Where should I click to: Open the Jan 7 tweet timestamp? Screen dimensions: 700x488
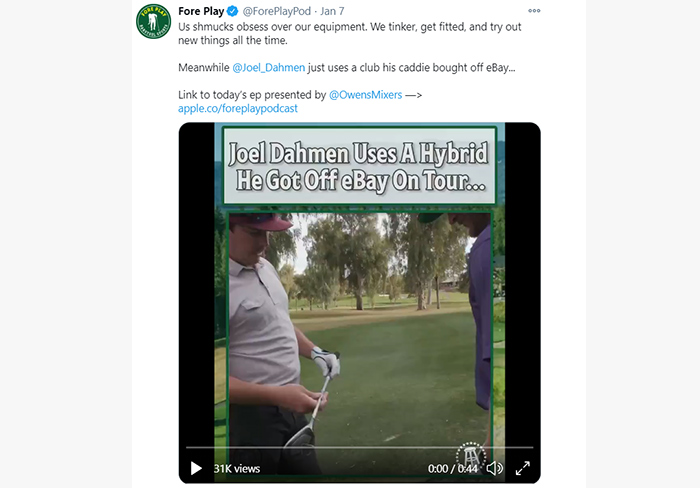(x=332, y=11)
